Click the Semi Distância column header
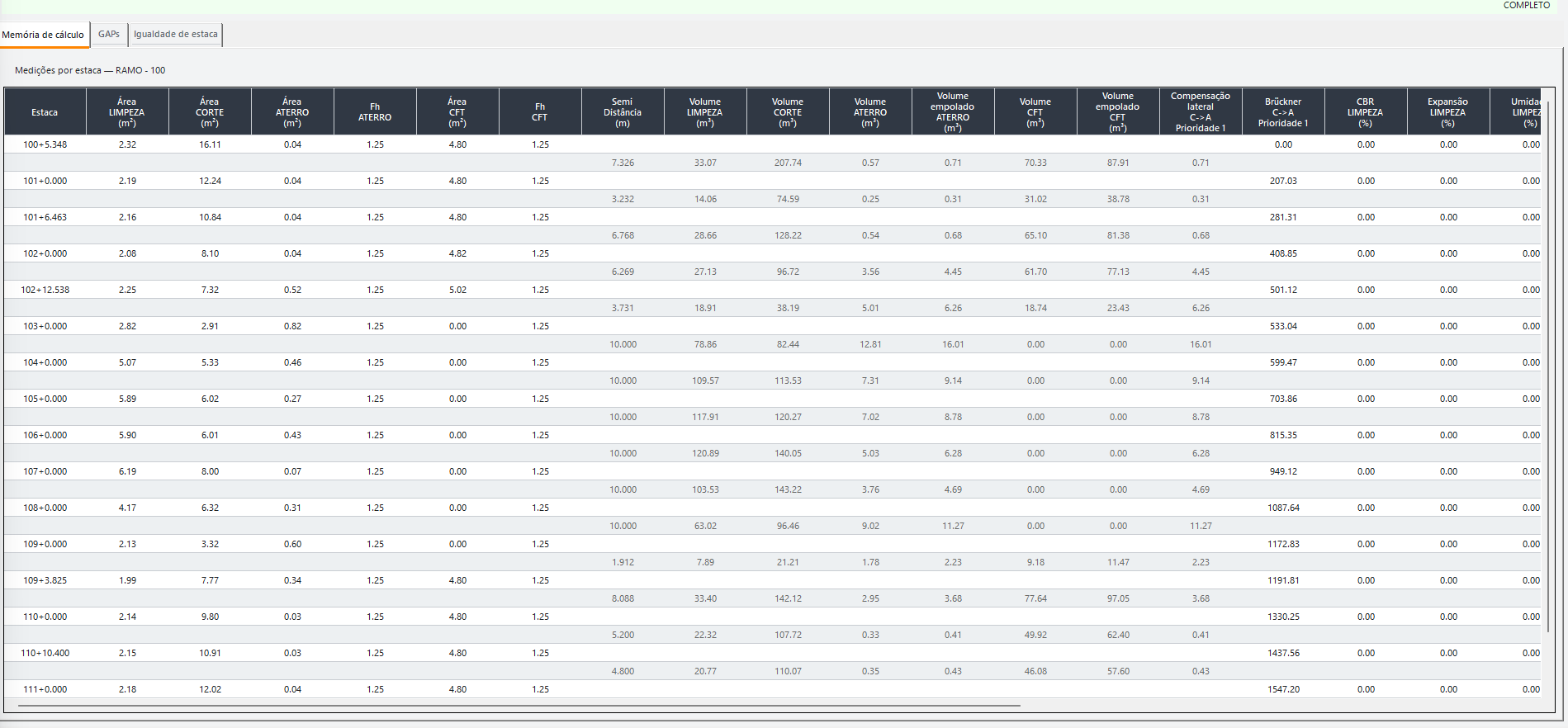Viewport: 1568px width, 728px height. [x=623, y=112]
